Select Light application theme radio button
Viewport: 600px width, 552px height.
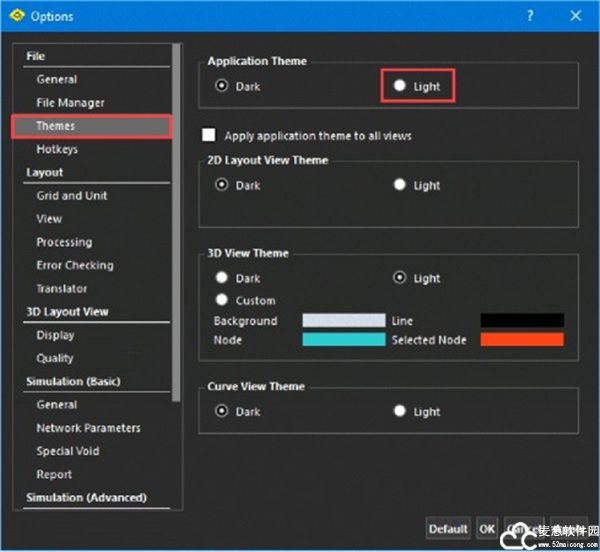pyautogui.click(x=400, y=86)
